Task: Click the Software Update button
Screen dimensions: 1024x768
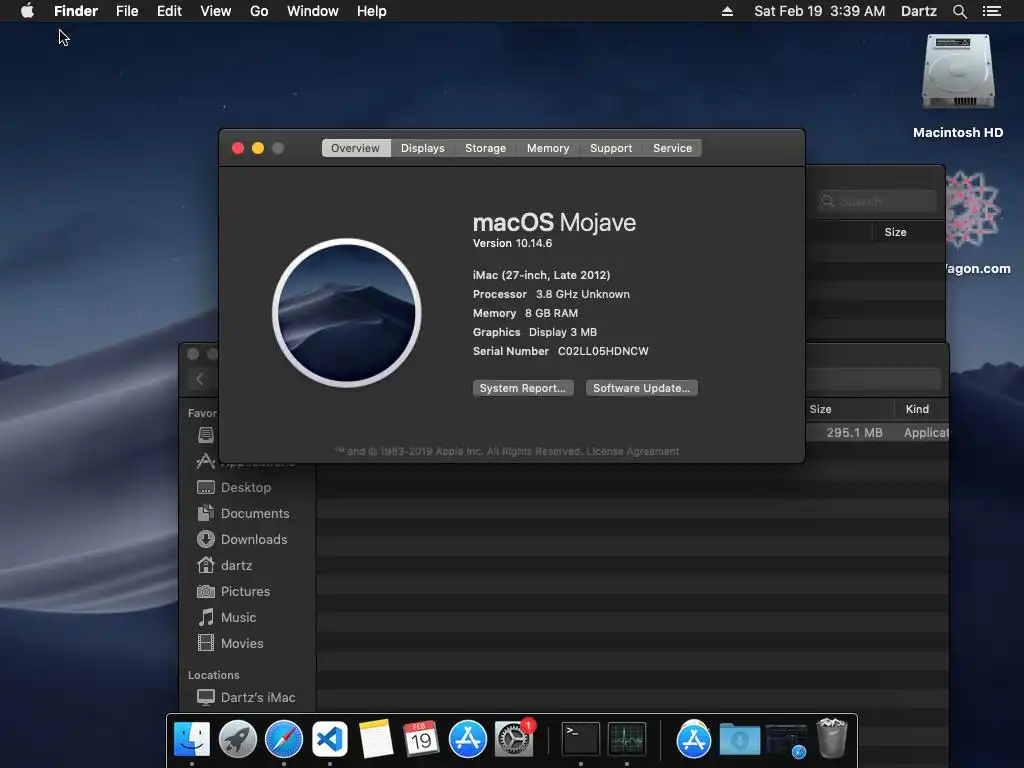Action: [641, 388]
